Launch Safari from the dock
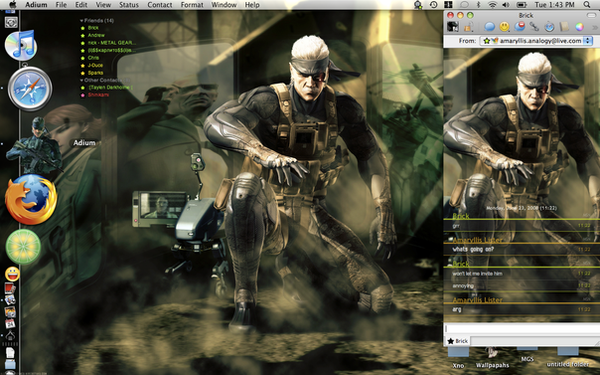Viewport: 600px width, 375px height. point(30,88)
